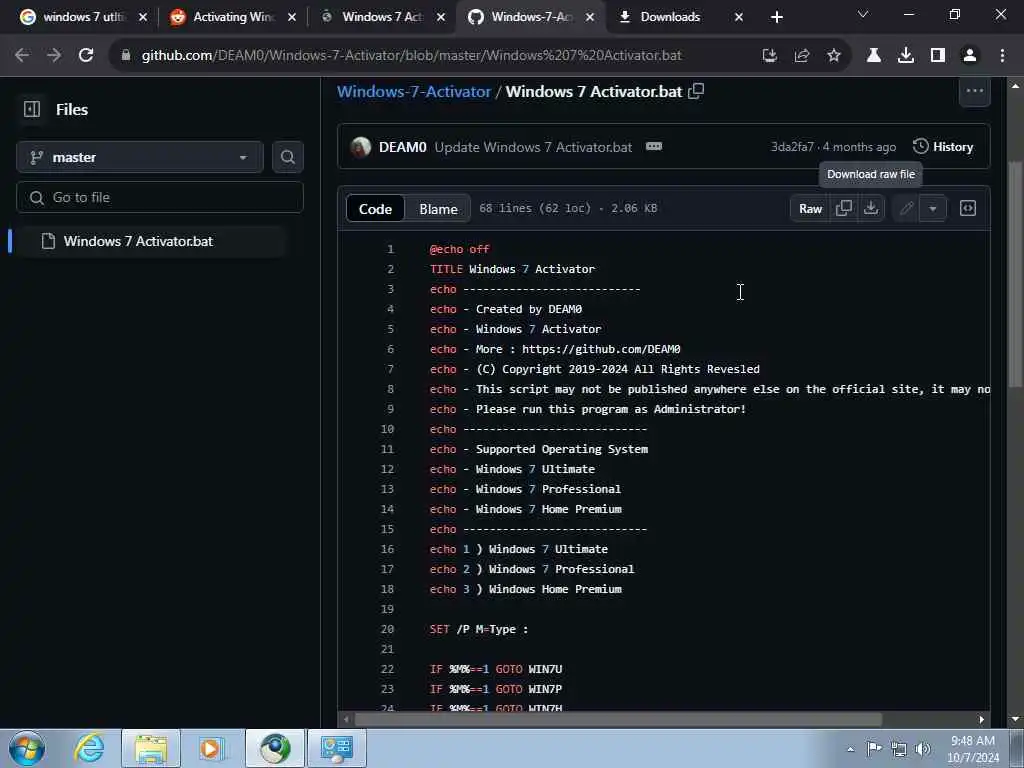Open the DEAM0 author link
Viewport: 1024px width, 768px height.
point(402,147)
